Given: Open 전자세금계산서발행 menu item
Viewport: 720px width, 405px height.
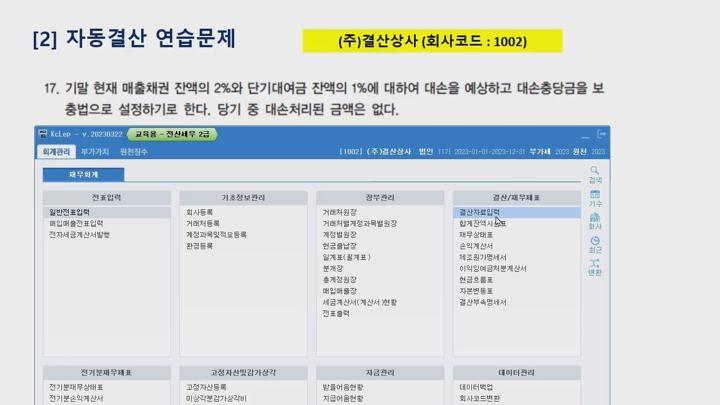Looking at the screenshot, I should pyautogui.click(x=79, y=234).
